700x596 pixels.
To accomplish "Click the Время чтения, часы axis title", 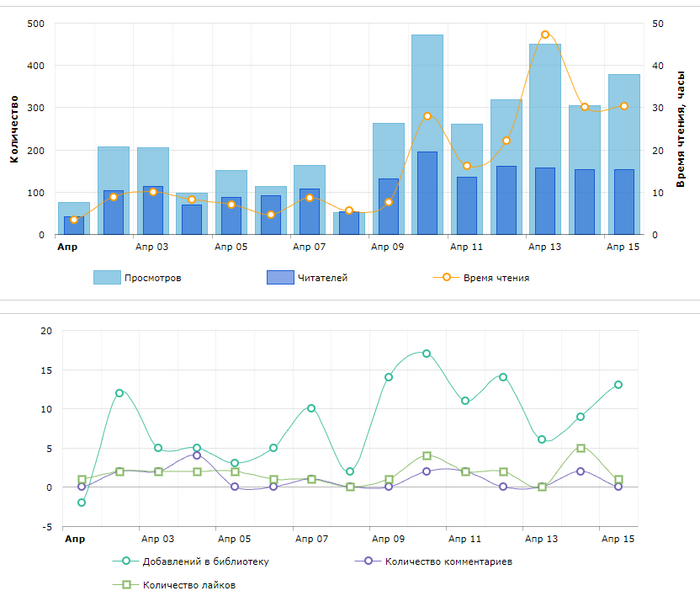I will tap(680, 129).
